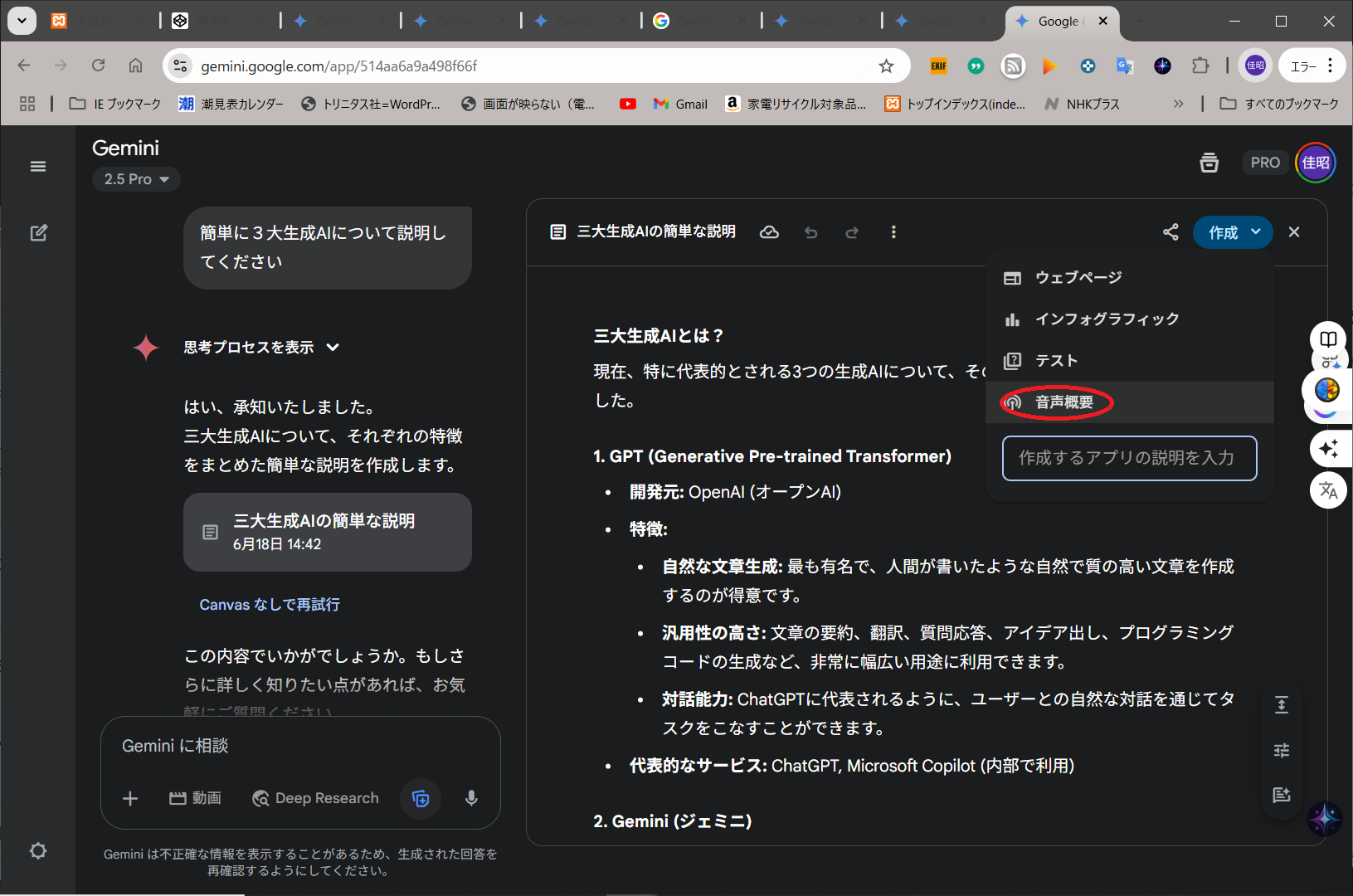The image size is (1353, 896).
Task: Choose インフォグラフィック menu option
Action: click(1106, 319)
